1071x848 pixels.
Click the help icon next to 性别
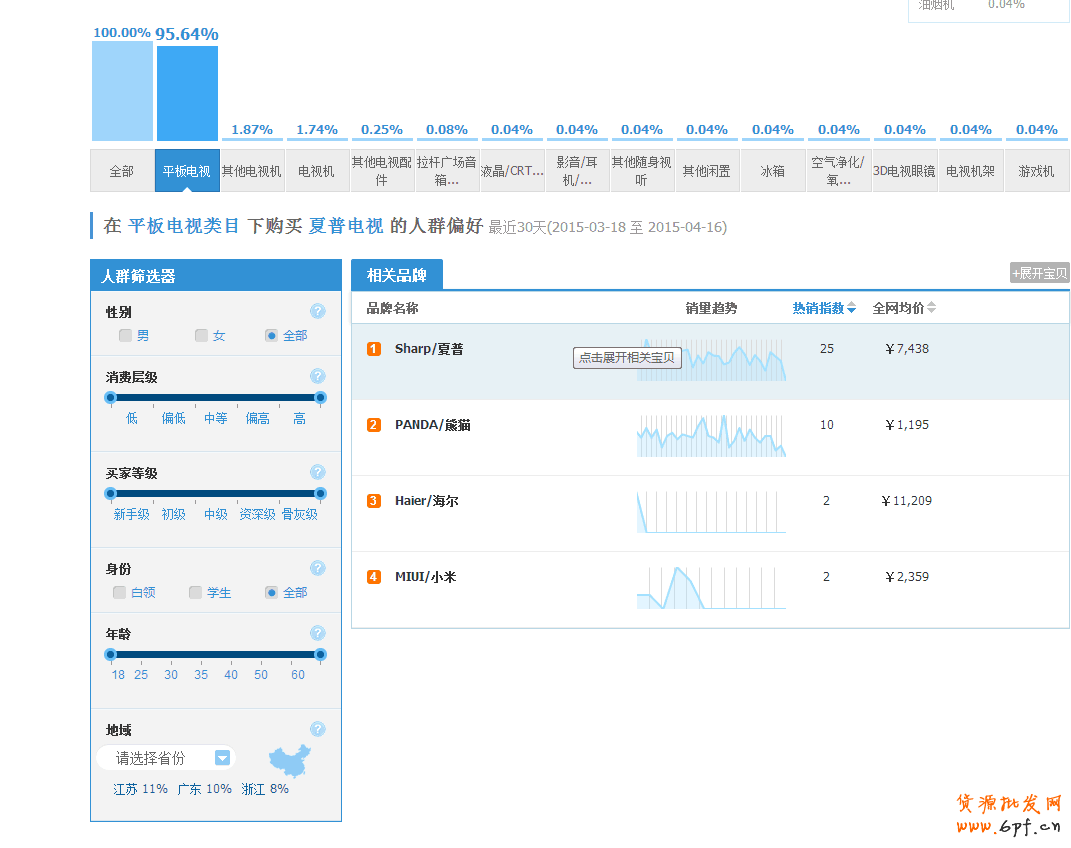317,311
